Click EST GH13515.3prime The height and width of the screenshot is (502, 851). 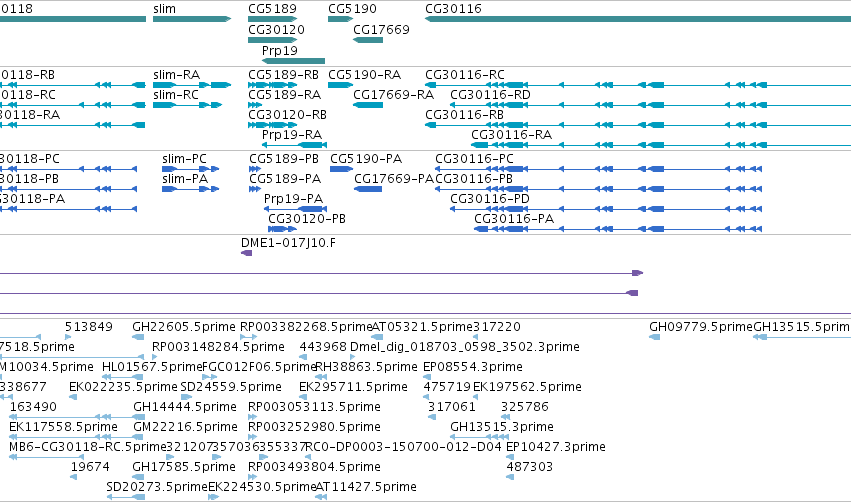[502, 427]
